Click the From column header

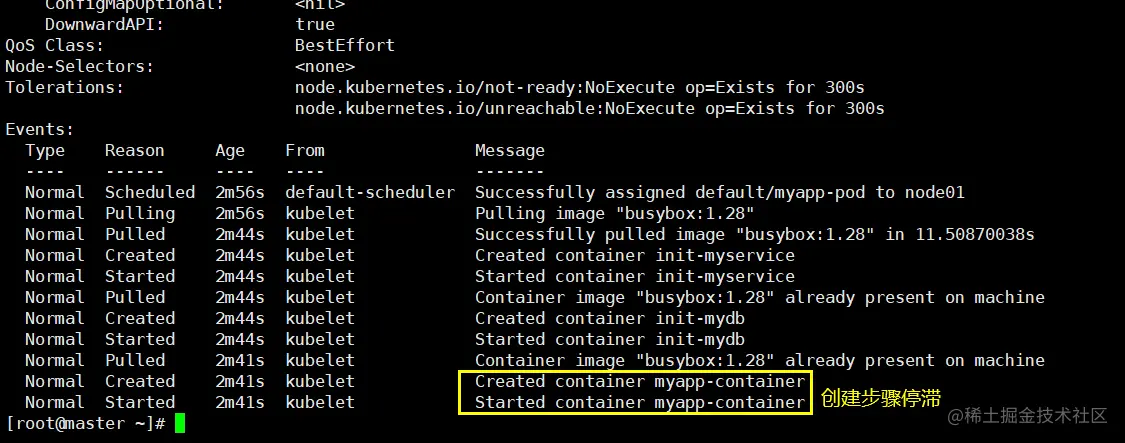(304, 150)
